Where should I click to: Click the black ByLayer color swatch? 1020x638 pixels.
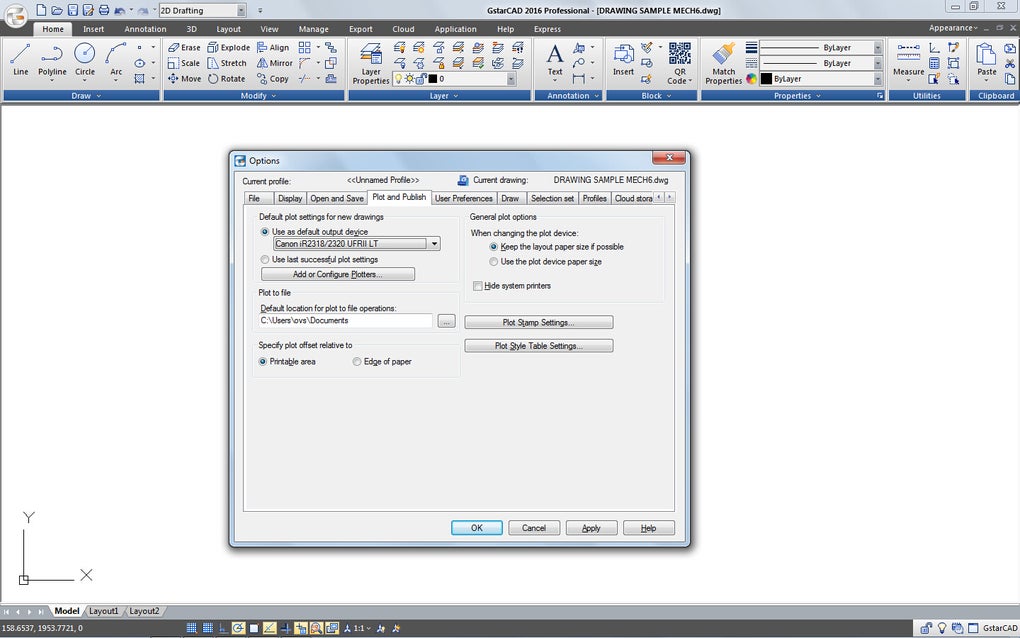(766, 79)
